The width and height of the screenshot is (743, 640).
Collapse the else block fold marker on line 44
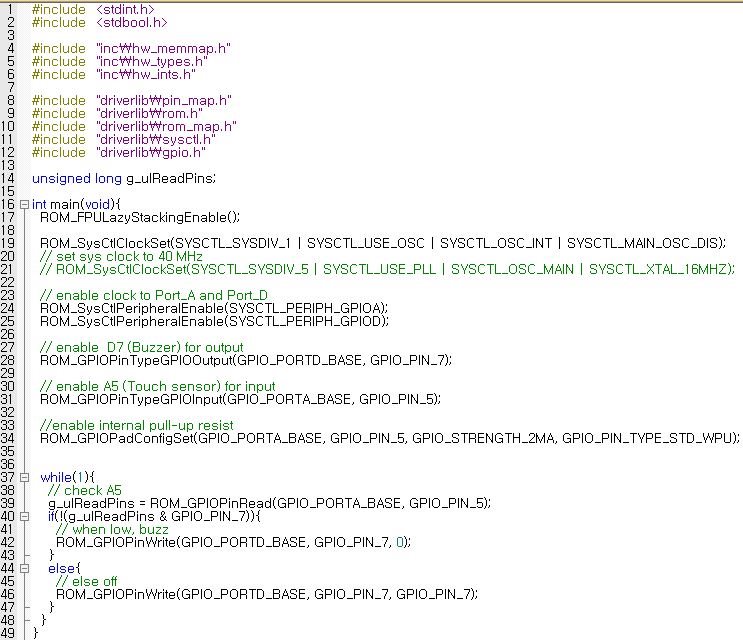coord(24,568)
